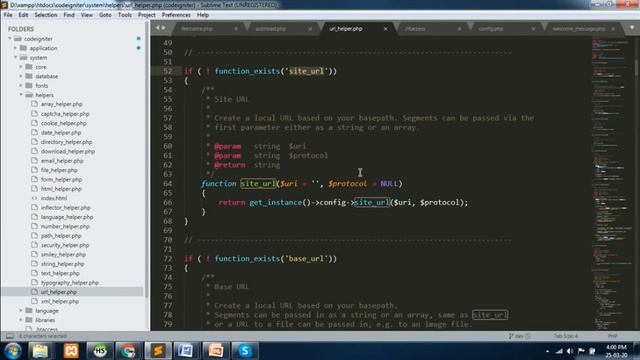Open File Explorer from taskbar

40,351
